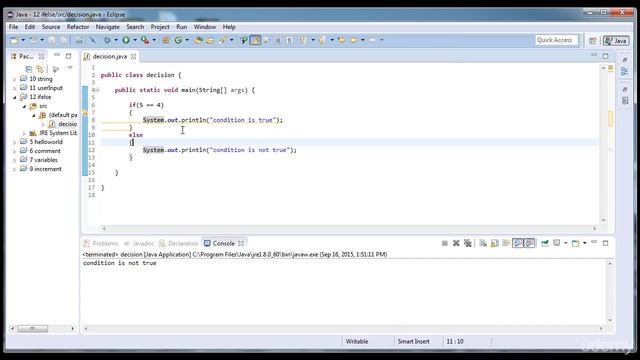Minimize the Console view panel

[594, 243]
